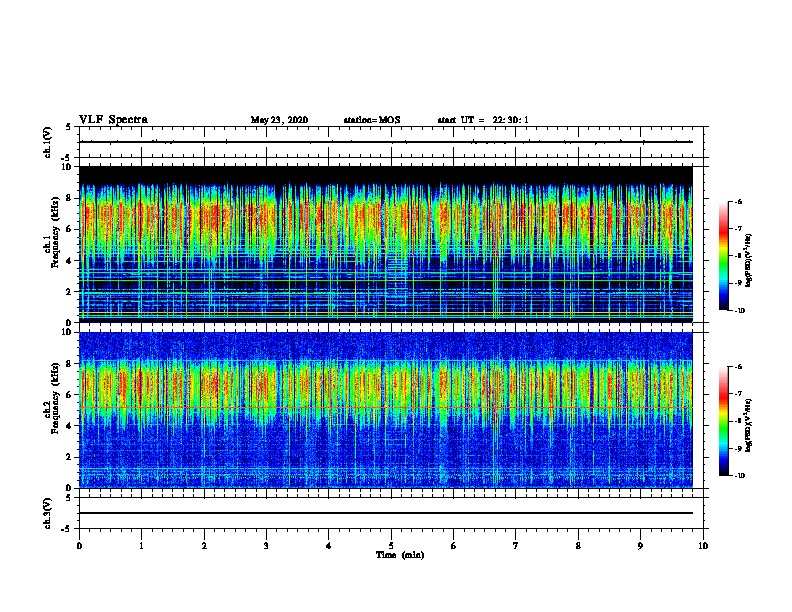
Task: Click inside the ch.1 spectrogram panel
Action: pyautogui.click(x=386, y=244)
